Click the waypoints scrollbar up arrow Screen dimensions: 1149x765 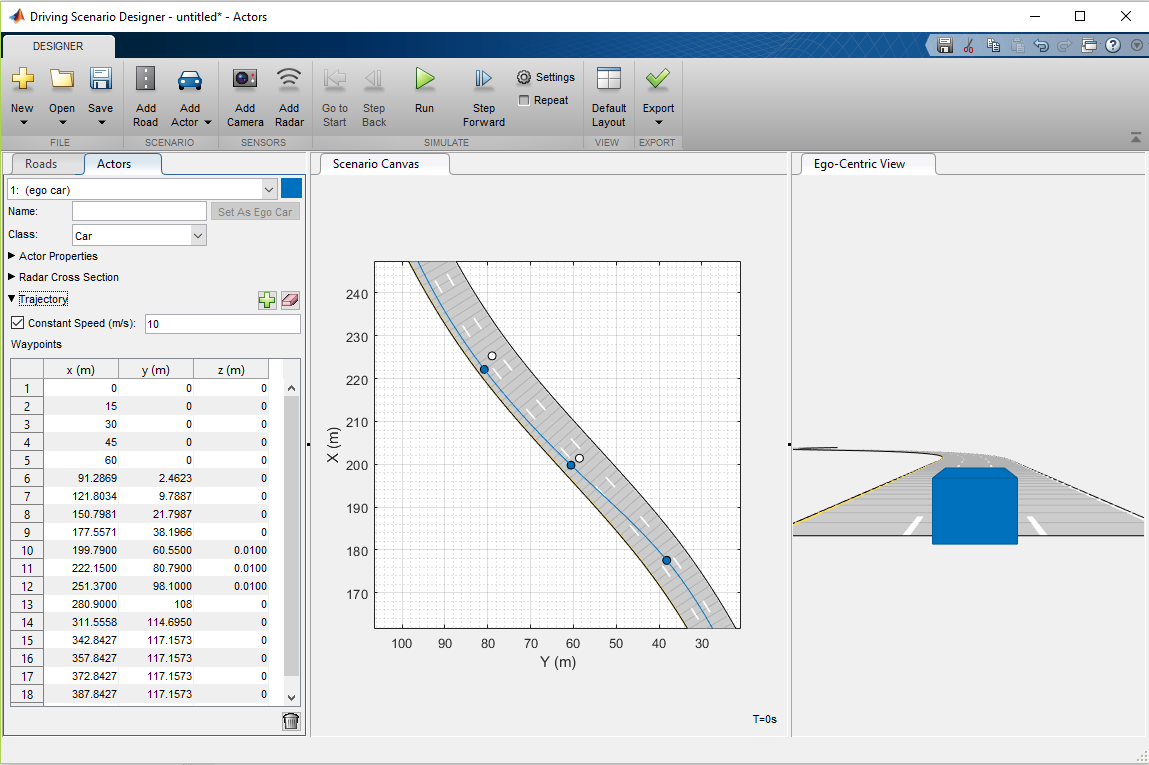[292, 388]
